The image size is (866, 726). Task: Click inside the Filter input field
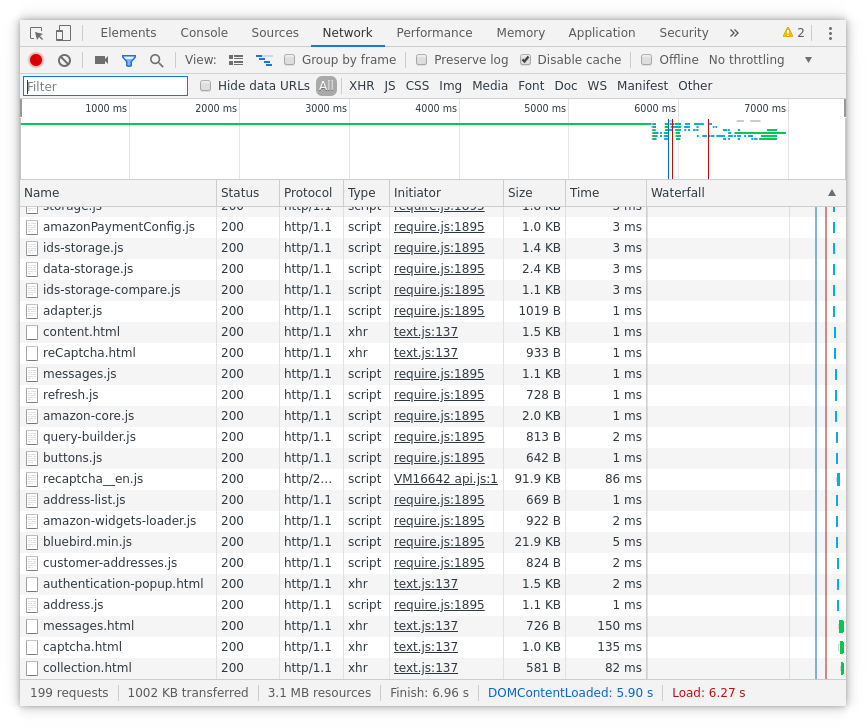click(104, 86)
